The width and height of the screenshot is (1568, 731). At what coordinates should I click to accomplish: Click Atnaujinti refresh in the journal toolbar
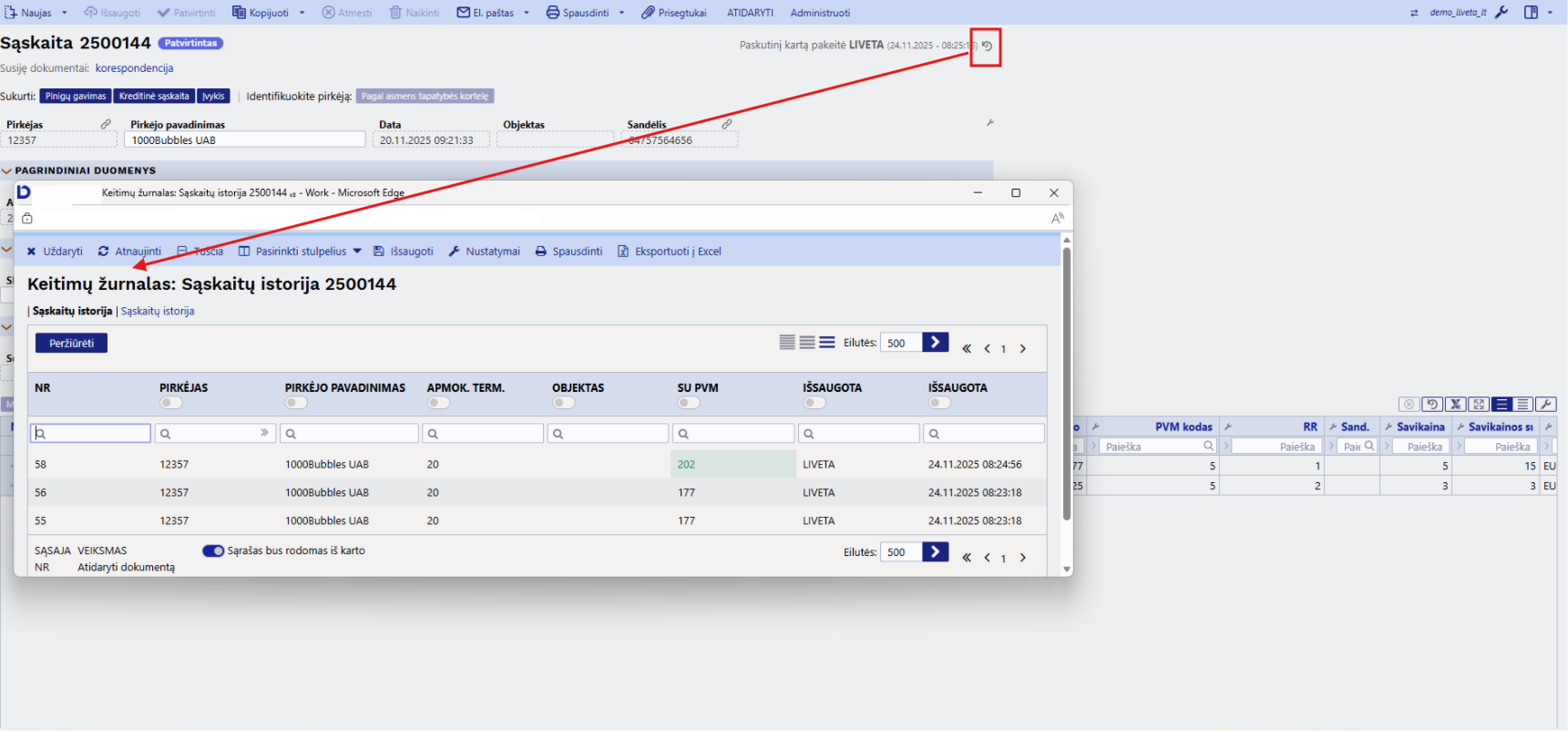129,252
